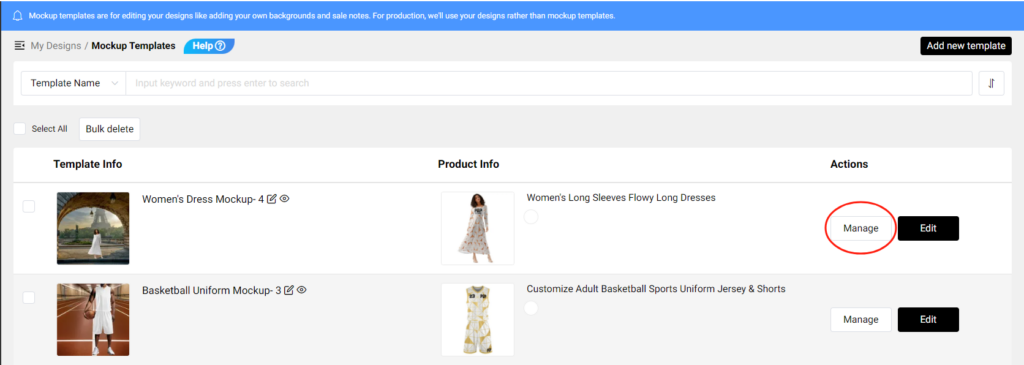
Task: Preview Women's Dress Mockup-4 with eye icon
Action: pyautogui.click(x=285, y=198)
